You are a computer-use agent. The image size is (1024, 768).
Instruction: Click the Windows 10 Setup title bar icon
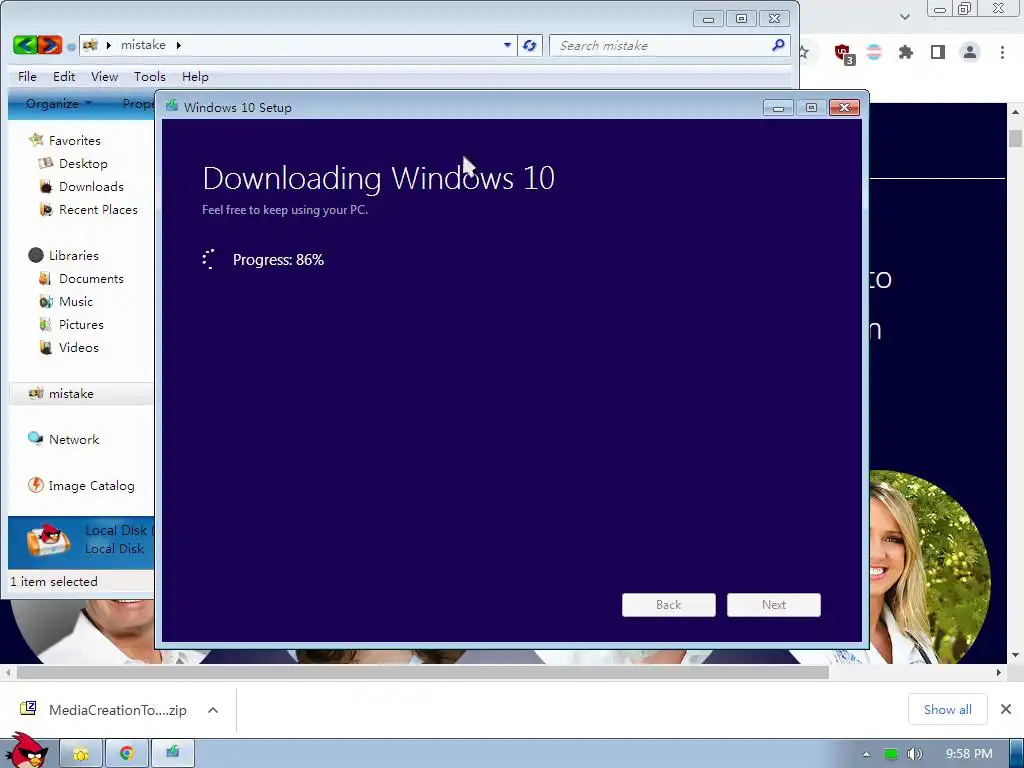pos(172,106)
